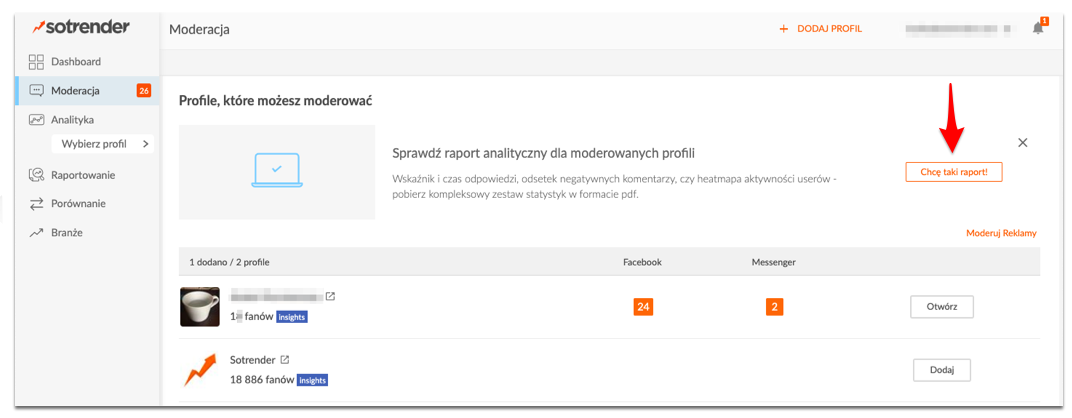The width and height of the screenshot is (1072, 418).
Task: Click the Branże trend icon
Action: pyautogui.click(x=37, y=232)
